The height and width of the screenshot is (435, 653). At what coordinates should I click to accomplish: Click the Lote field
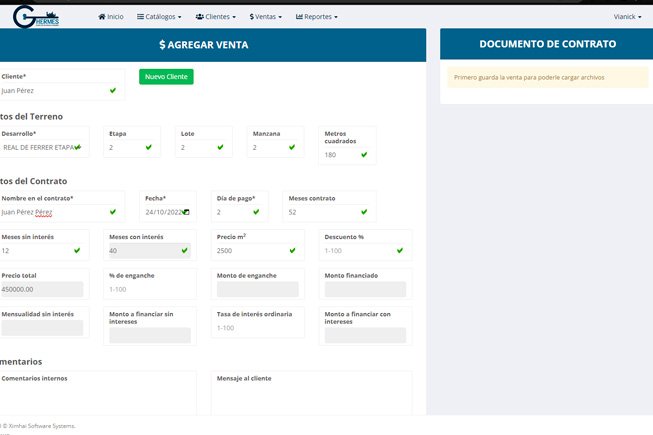203,147
